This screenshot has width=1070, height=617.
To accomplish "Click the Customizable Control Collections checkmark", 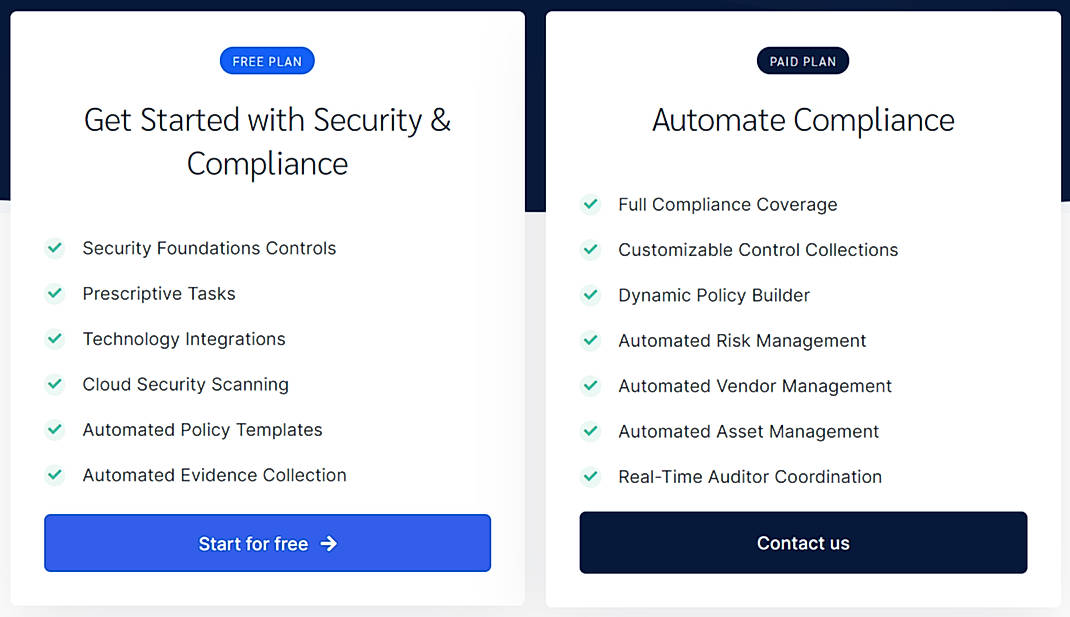I will tap(590, 250).
